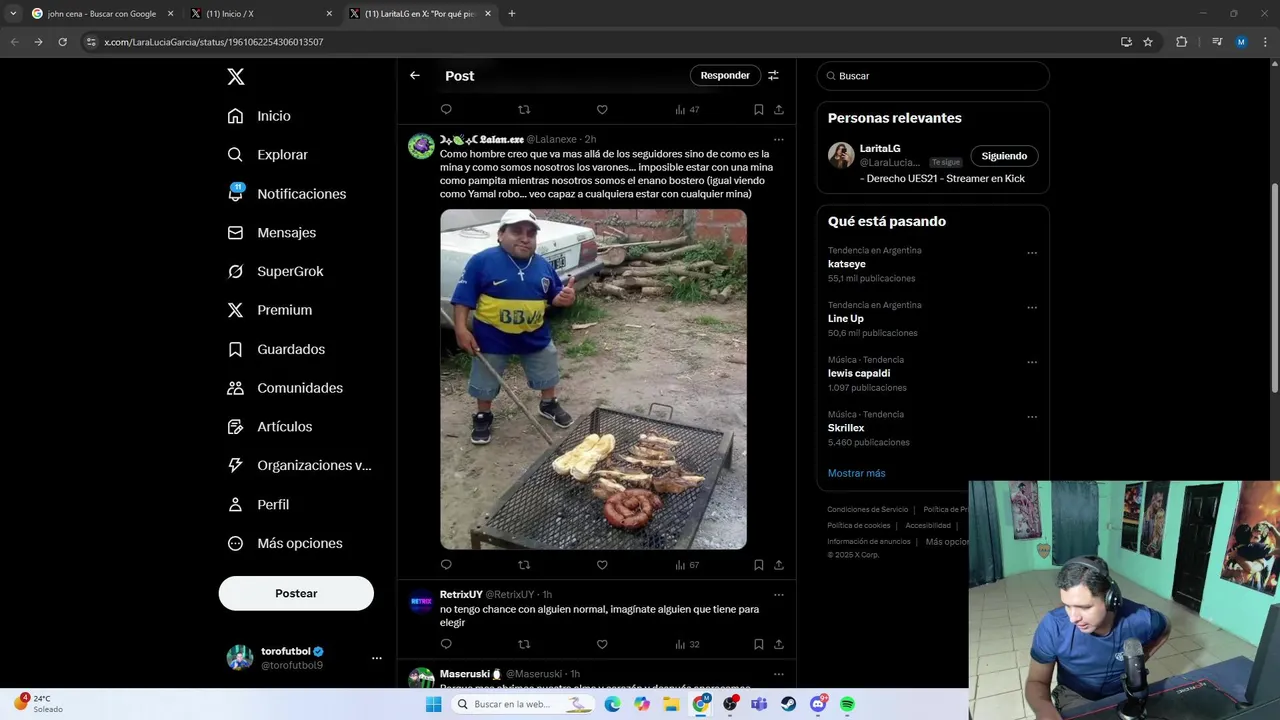Open more options for Skrillex trend
The image size is (1280, 720).
1032,417
